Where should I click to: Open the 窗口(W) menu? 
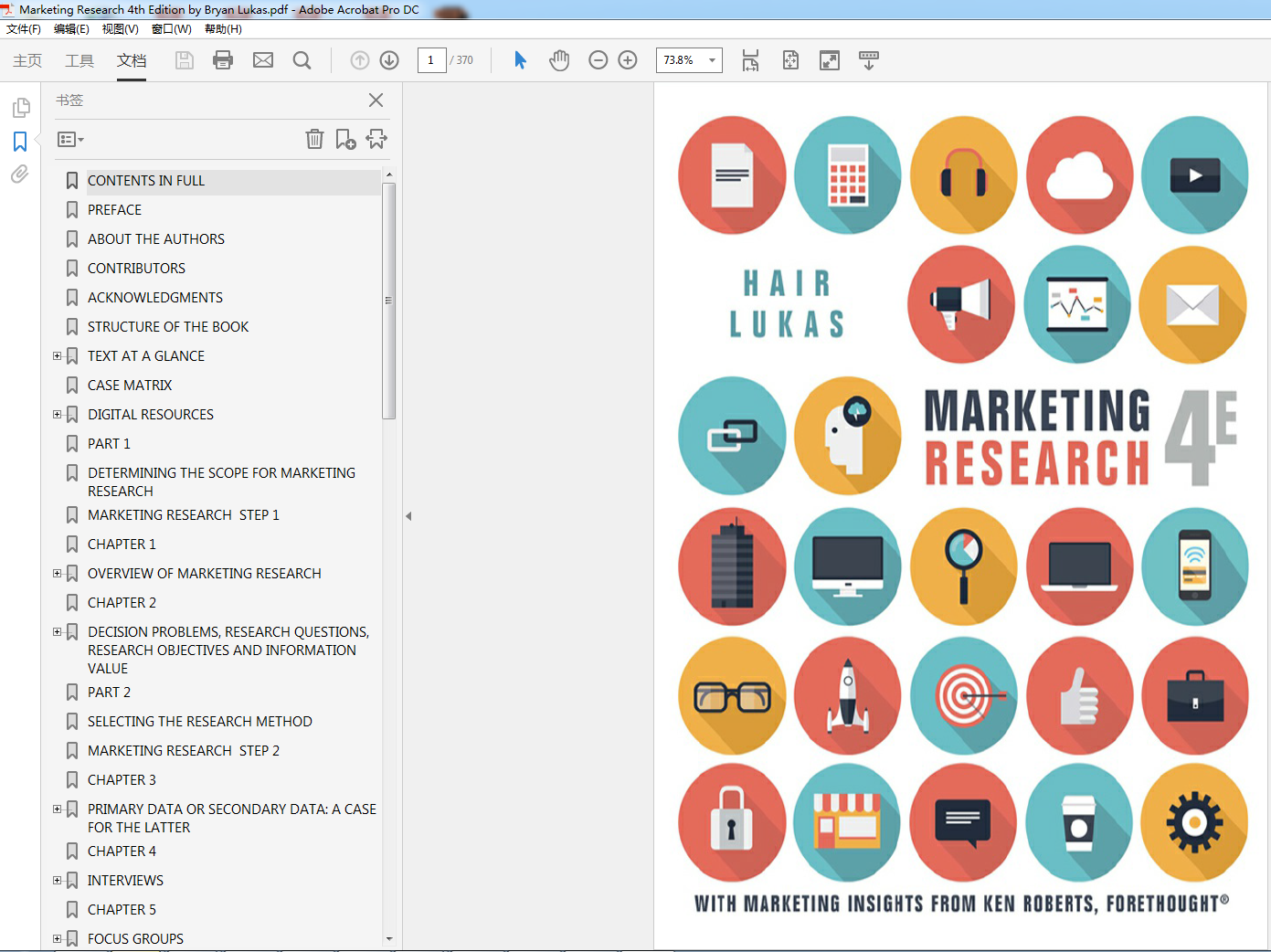[x=171, y=29]
